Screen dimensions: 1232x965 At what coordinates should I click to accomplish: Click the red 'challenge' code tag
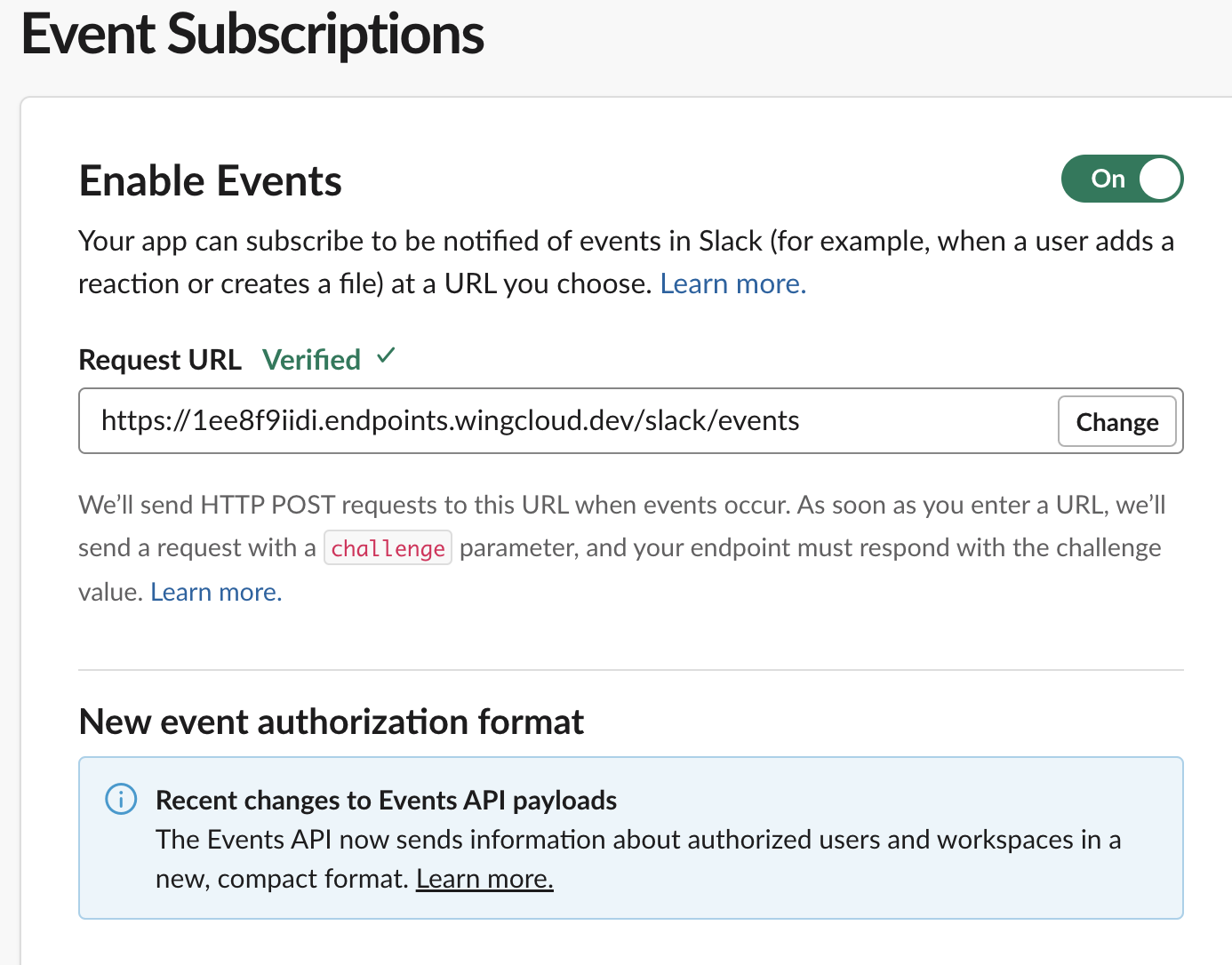click(x=388, y=548)
